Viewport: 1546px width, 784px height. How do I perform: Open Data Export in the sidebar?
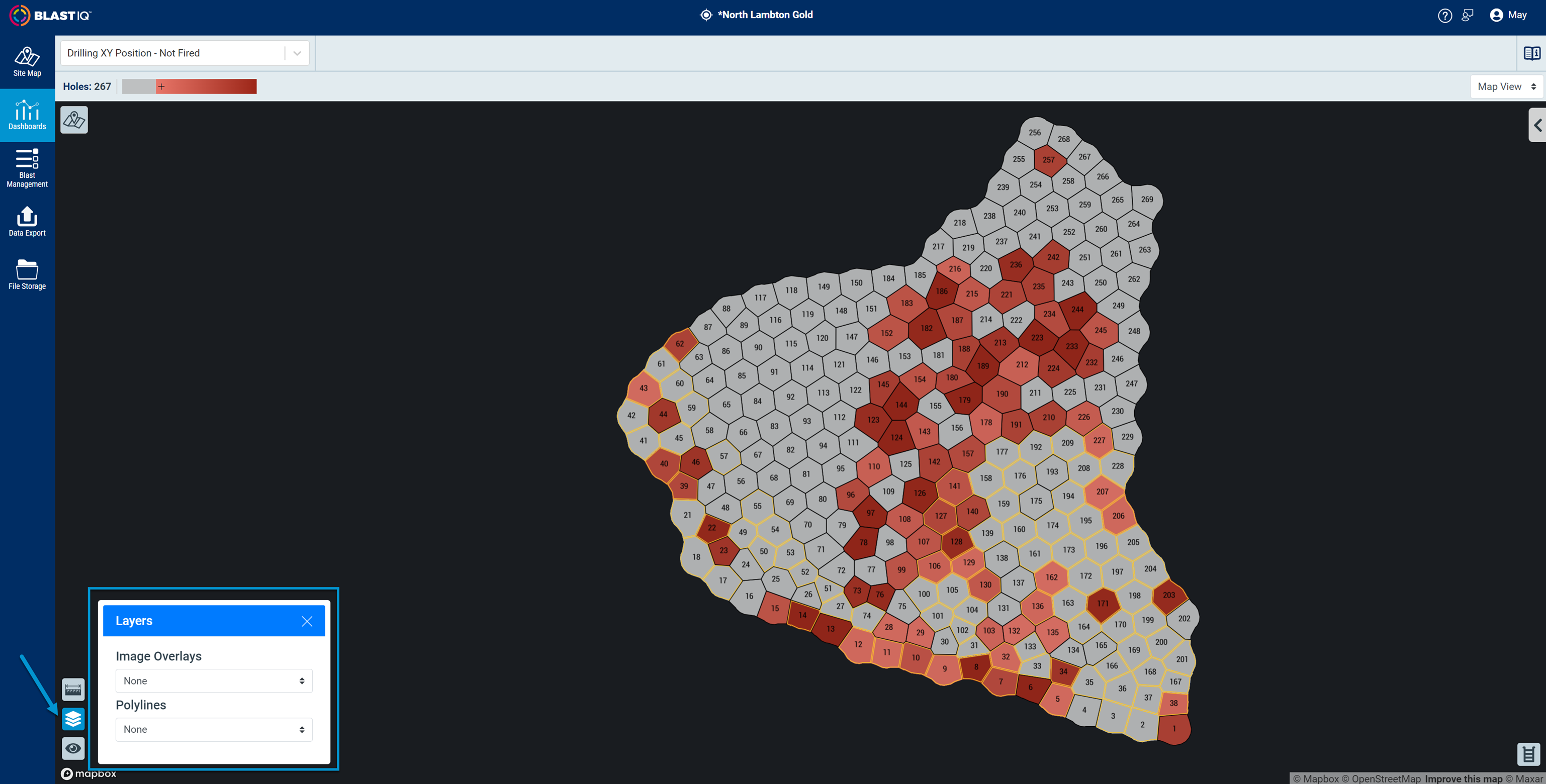[27, 221]
